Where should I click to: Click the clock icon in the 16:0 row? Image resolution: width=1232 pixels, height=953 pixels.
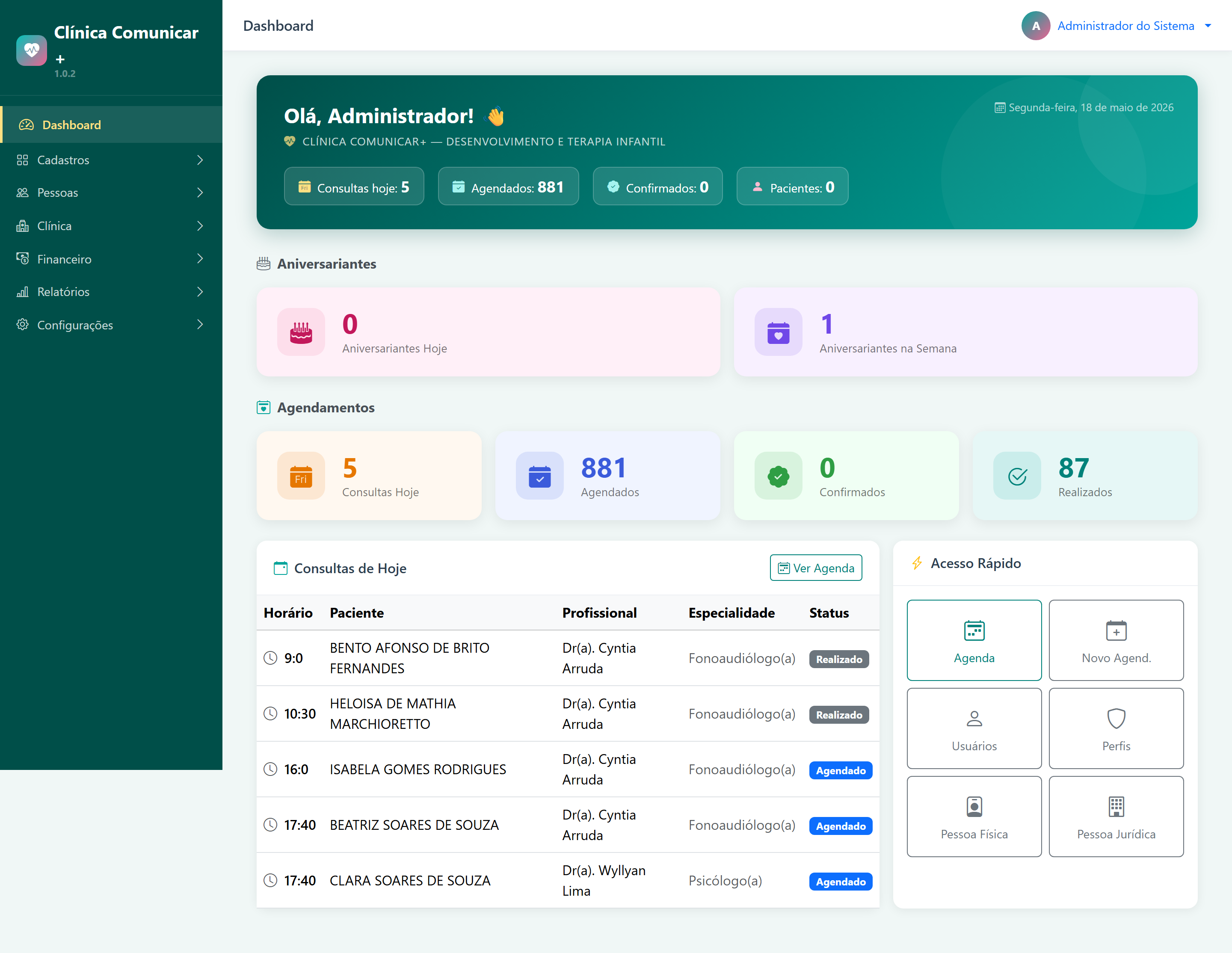[x=271, y=769]
